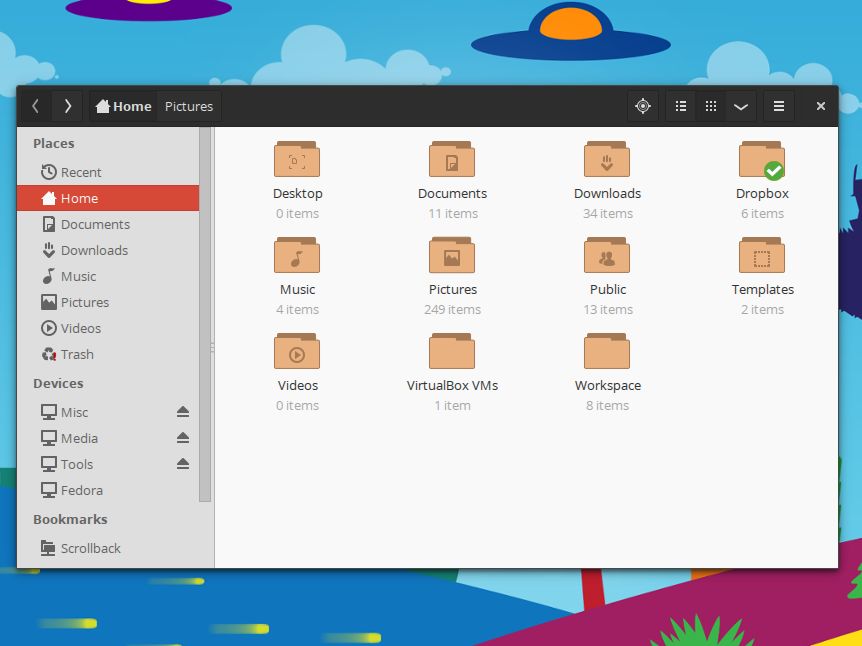The image size is (862, 646).
Task: Eject the Tools device
Action: [x=183, y=464]
